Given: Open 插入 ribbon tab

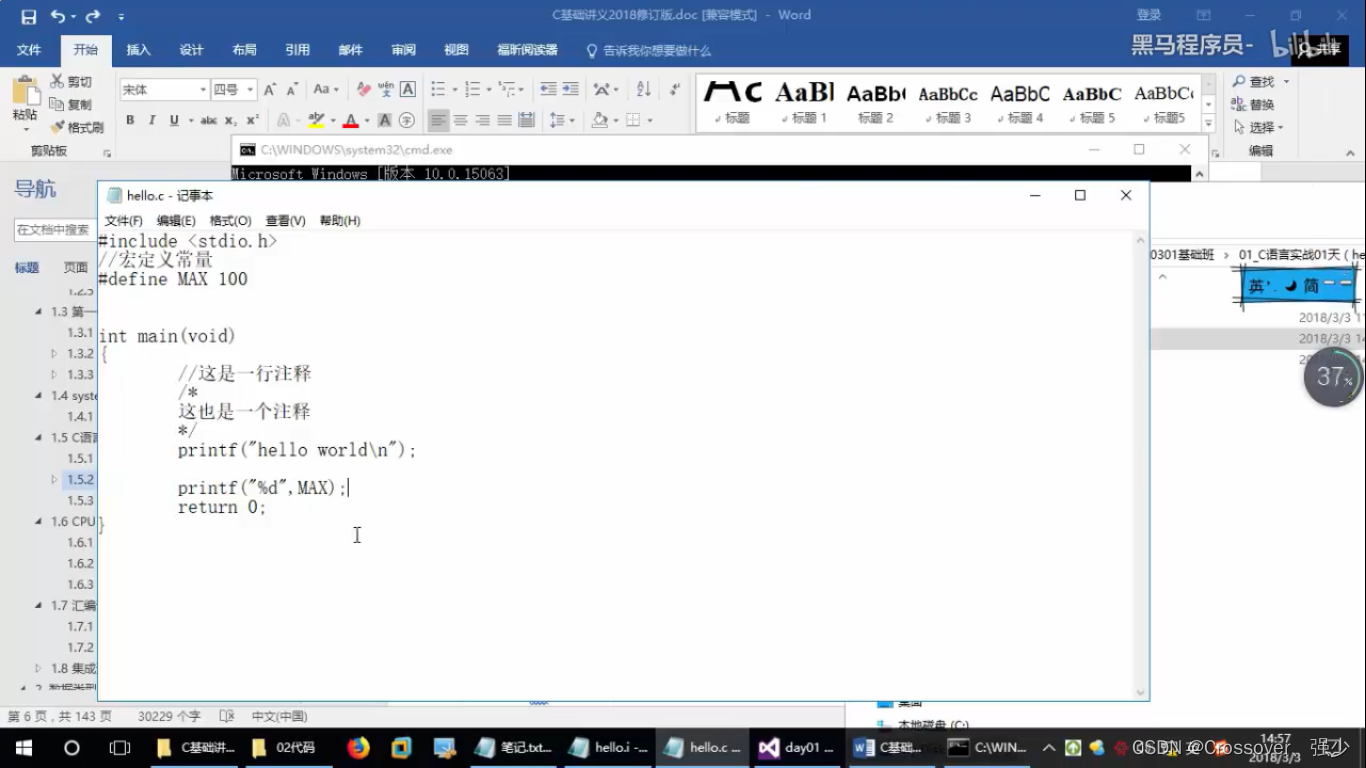Looking at the screenshot, I should (x=139, y=50).
